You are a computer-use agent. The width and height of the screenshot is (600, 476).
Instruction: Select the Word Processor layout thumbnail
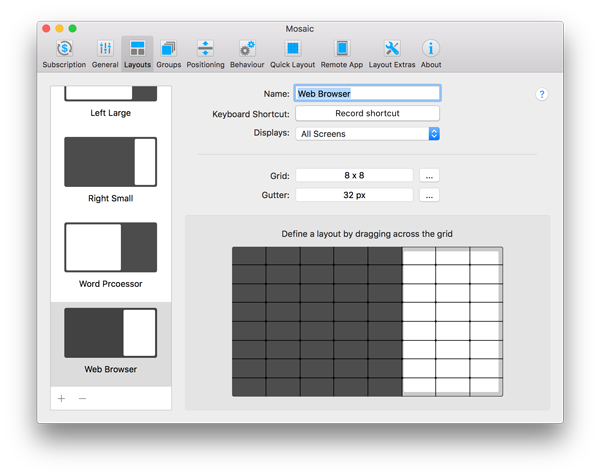[111, 247]
